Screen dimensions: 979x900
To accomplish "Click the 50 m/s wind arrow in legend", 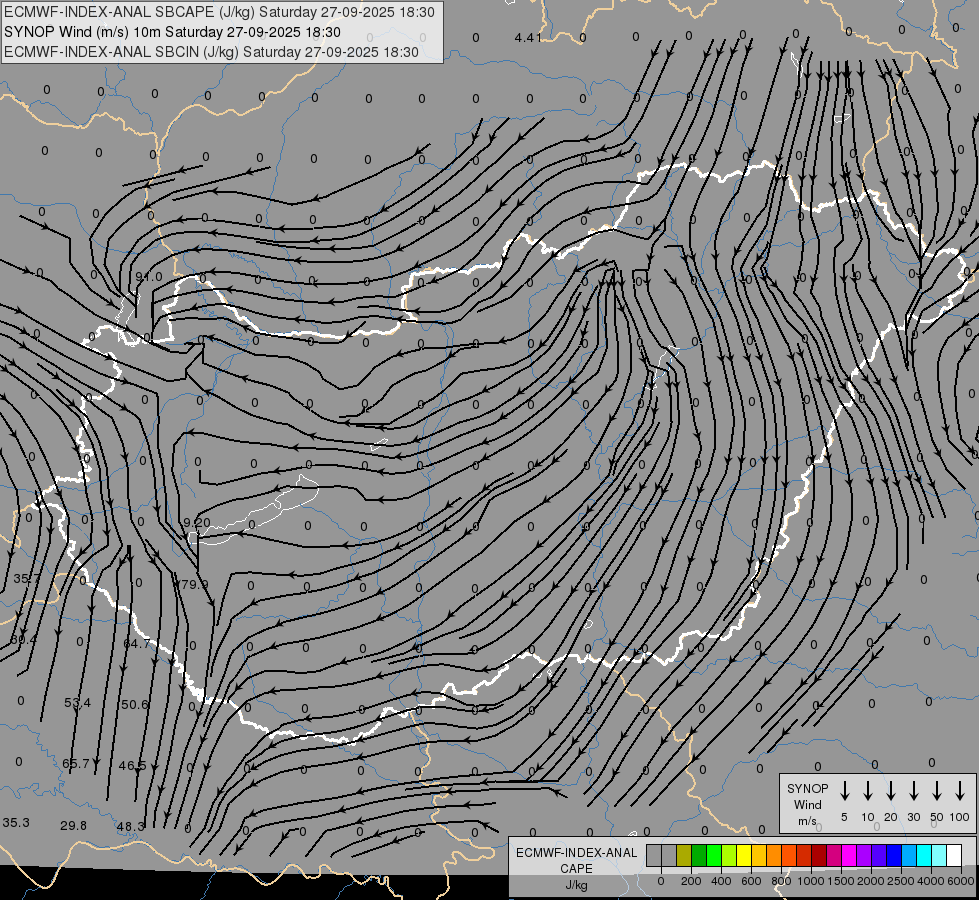I will [937, 790].
